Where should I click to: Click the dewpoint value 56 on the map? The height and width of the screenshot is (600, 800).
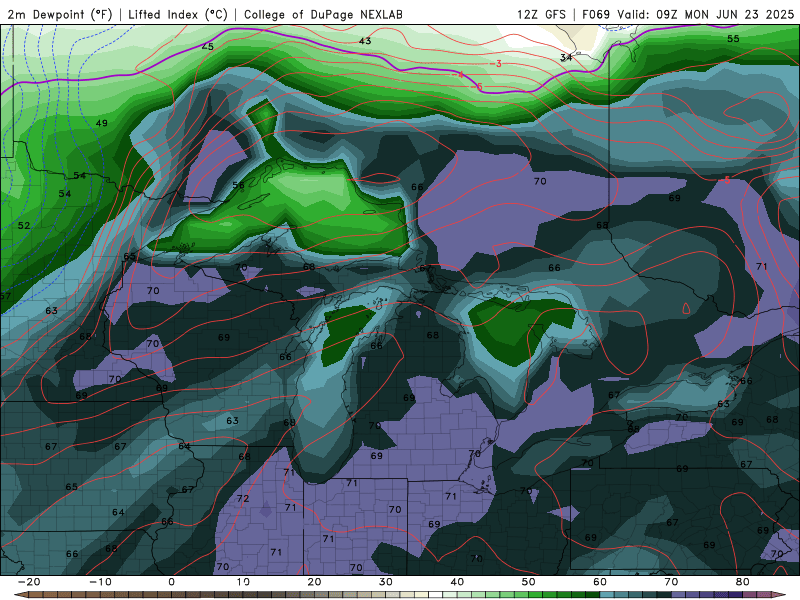click(238, 185)
